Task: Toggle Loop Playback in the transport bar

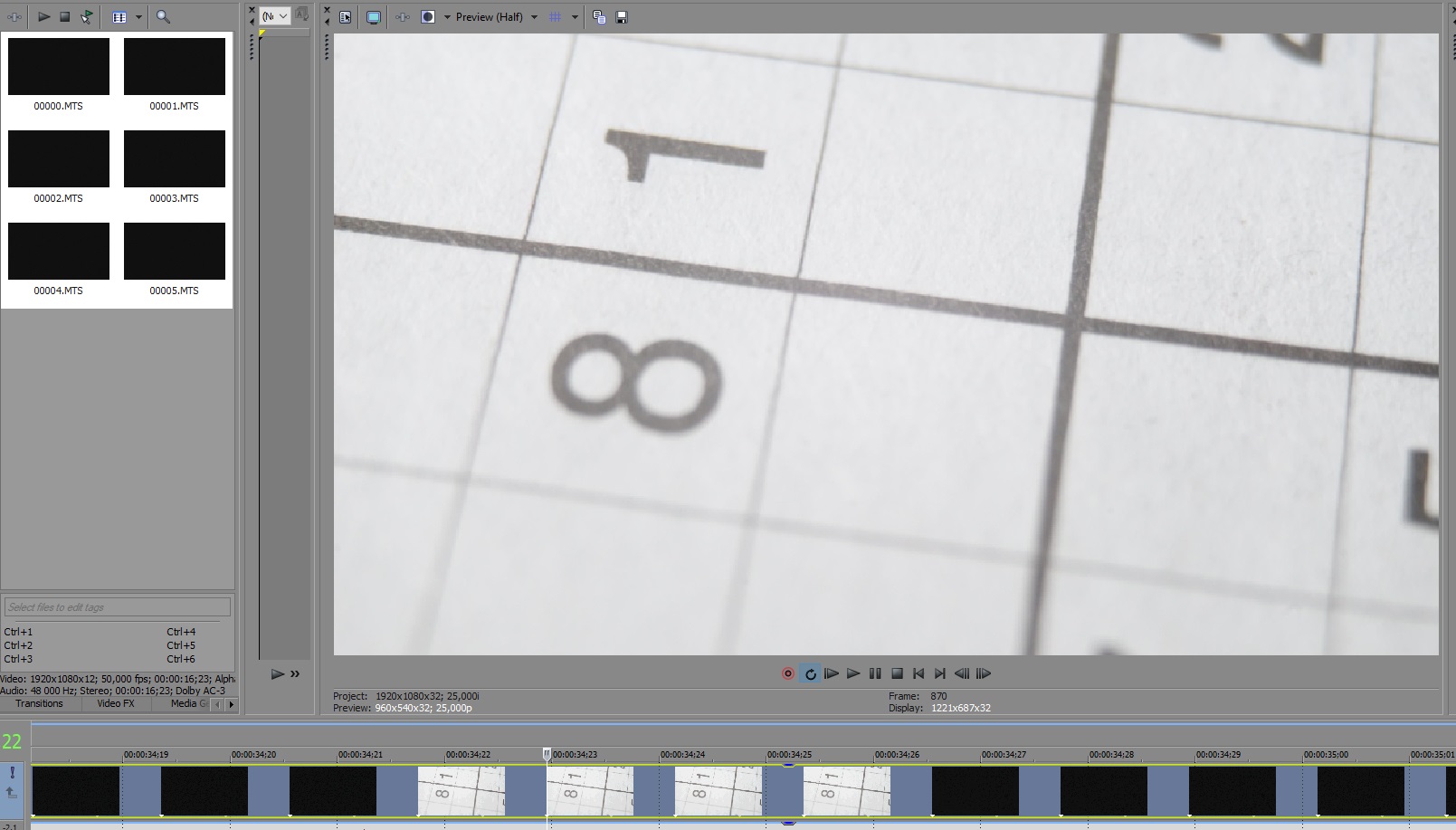Action: point(810,673)
